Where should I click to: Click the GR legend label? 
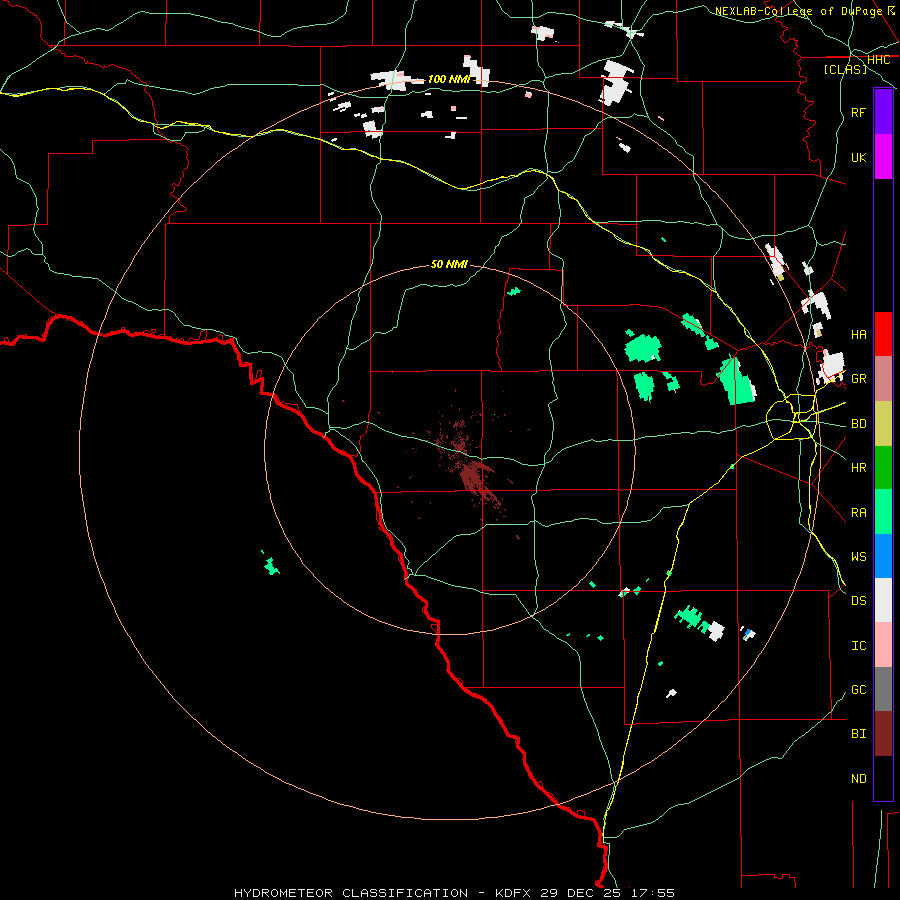pyautogui.click(x=859, y=379)
